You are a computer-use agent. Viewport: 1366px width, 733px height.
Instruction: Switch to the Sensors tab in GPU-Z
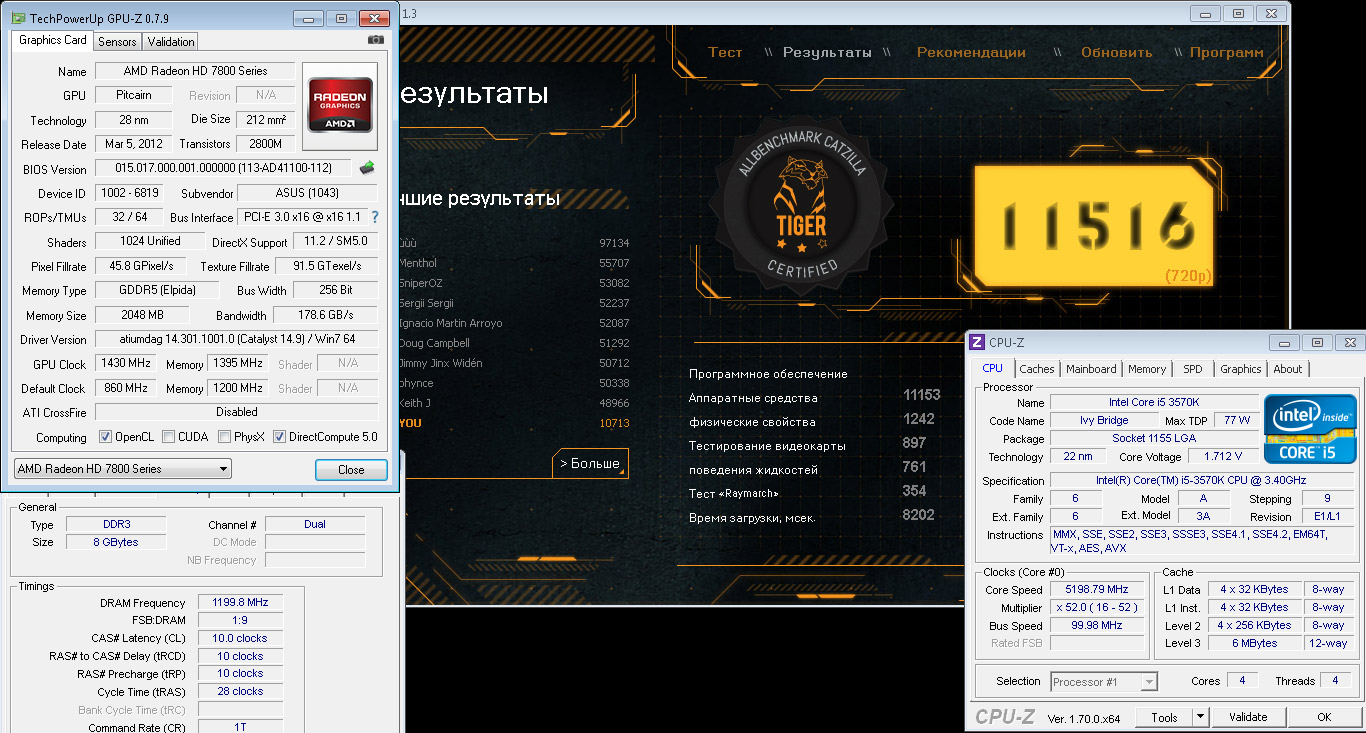pyautogui.click(x=117, y=41)
